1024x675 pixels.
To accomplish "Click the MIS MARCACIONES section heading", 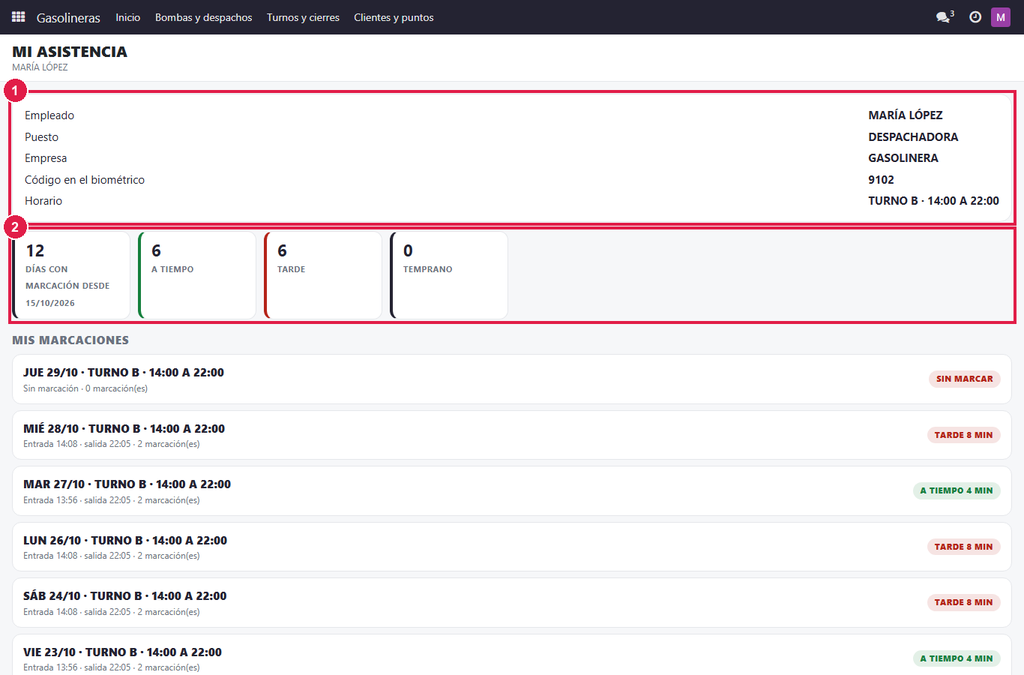I will pos(71,340).
